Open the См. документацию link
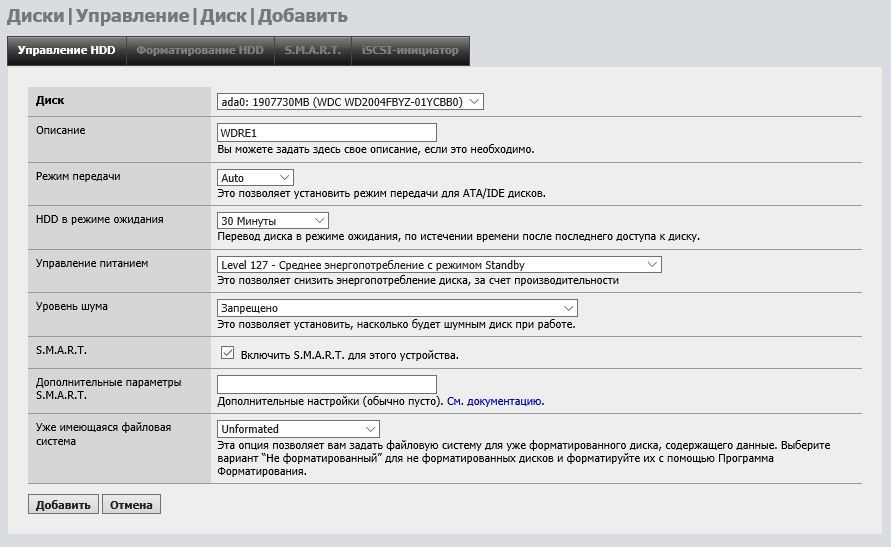The height and width of the screenshot is (547, 891). [496, 401]
